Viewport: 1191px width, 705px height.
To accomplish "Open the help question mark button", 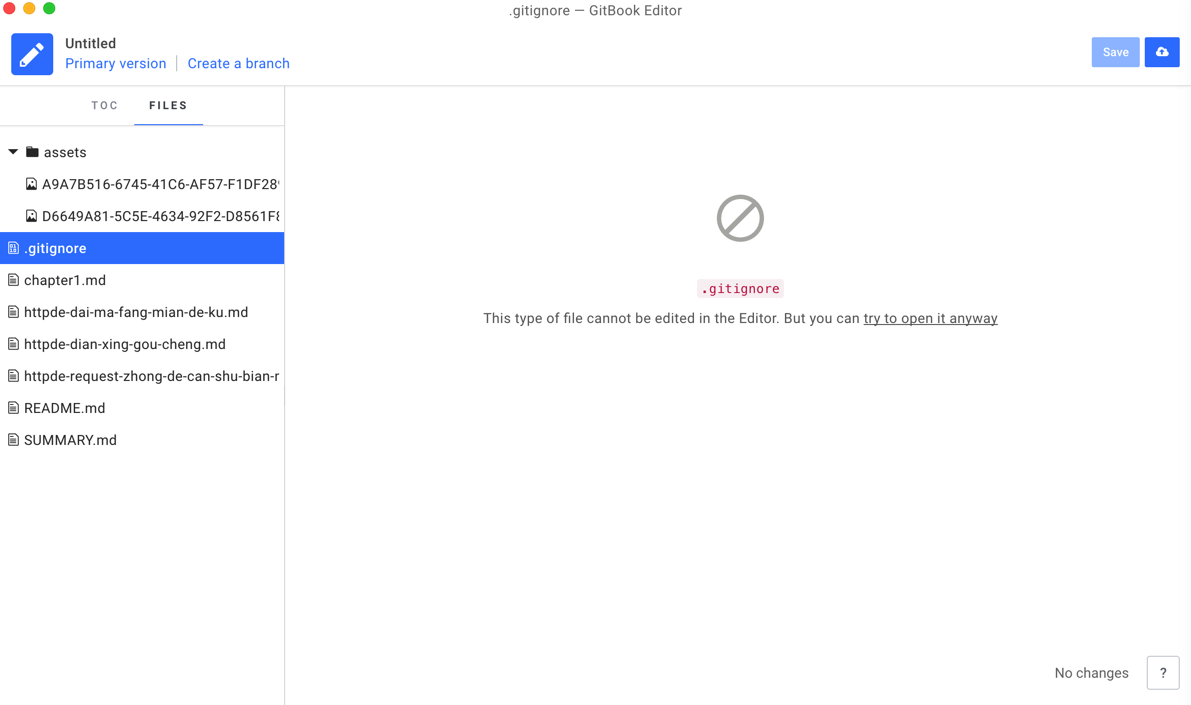I will pyautogui.click(x=1162, y=672).
